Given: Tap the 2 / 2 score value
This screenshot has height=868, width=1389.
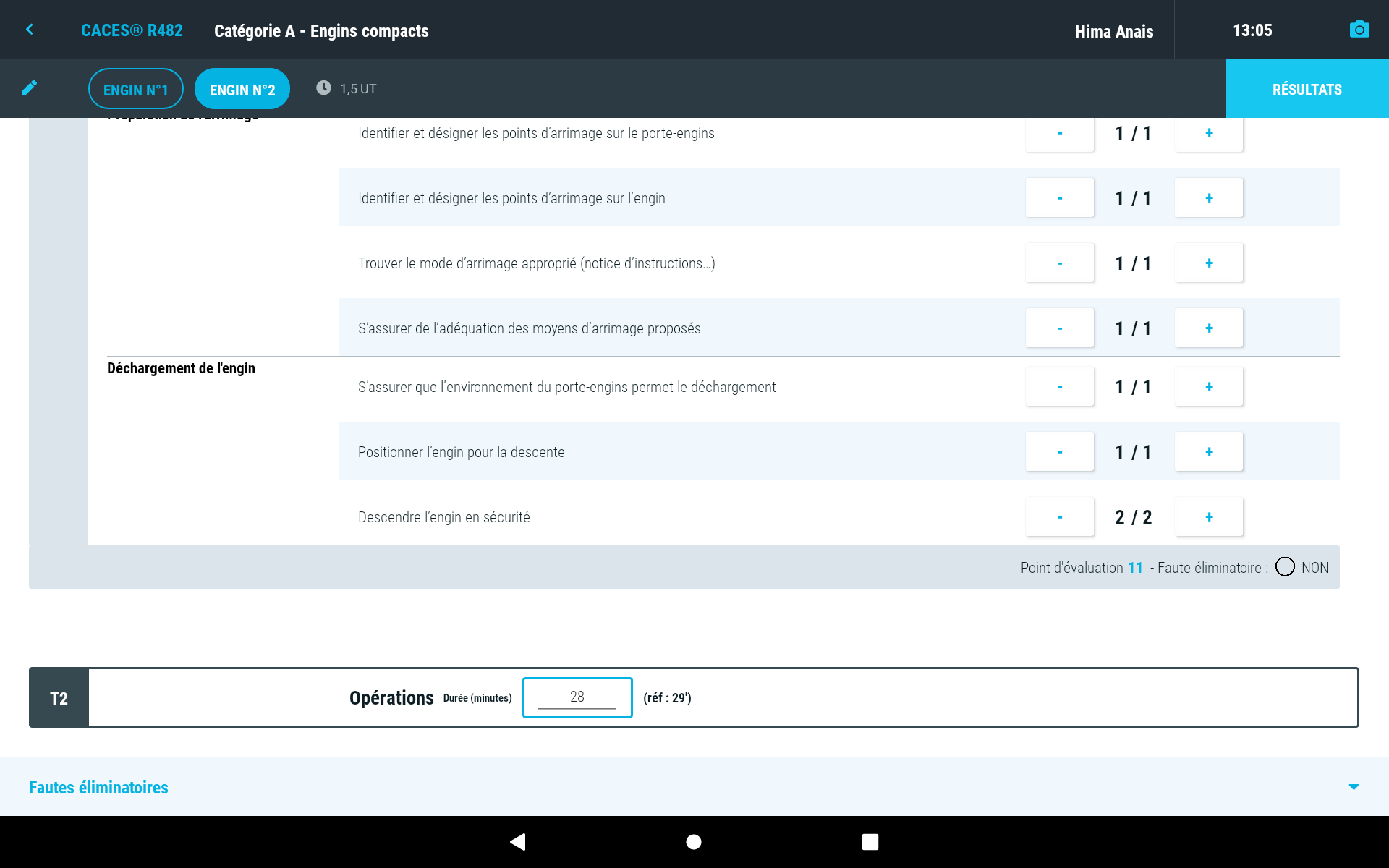Looking at the screenshot, I should point(1133,517).
